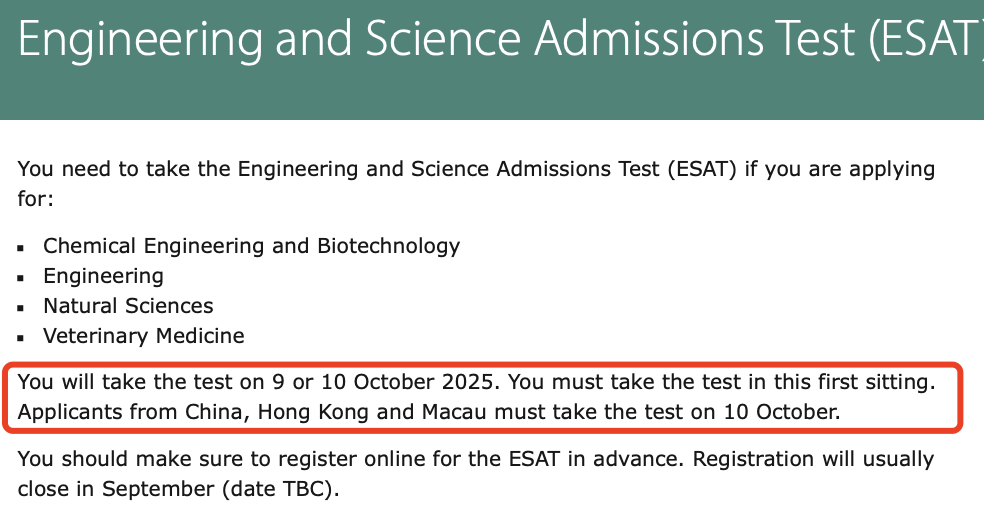
Task: Click the Engineering and Science Admissions Test heading
Action: pos(501,39)
